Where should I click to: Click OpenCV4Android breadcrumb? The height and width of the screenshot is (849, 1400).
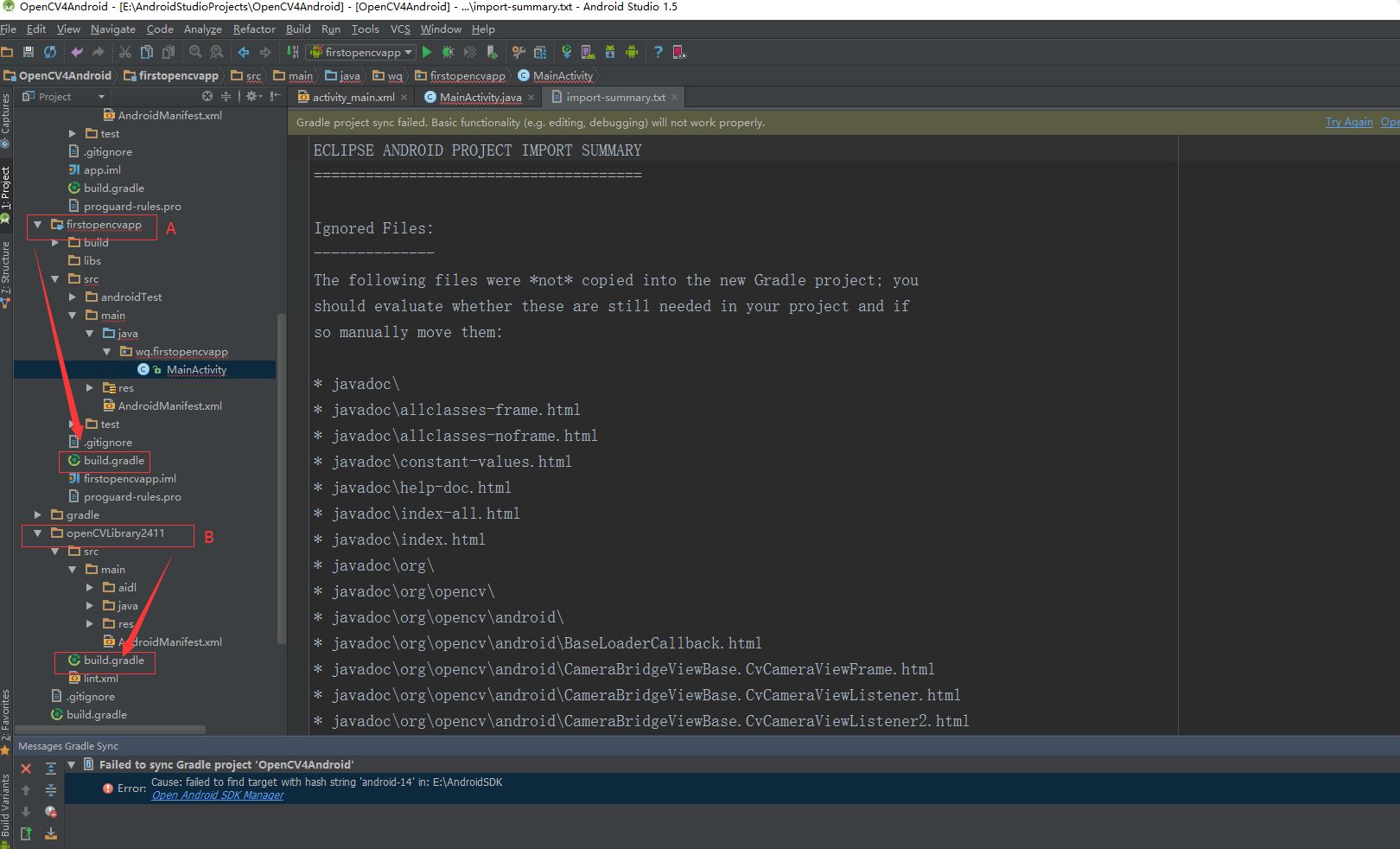tap(58, 76)
